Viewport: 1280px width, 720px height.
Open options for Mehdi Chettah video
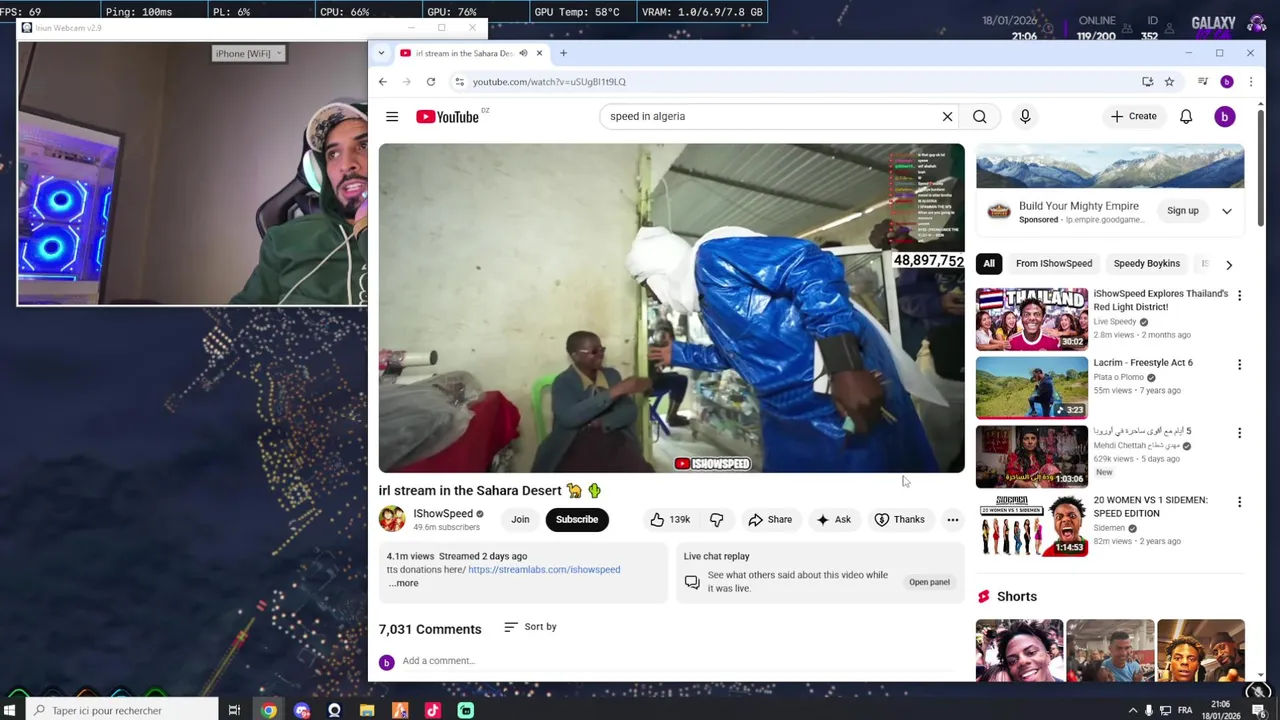click(x=1239, y=433)
